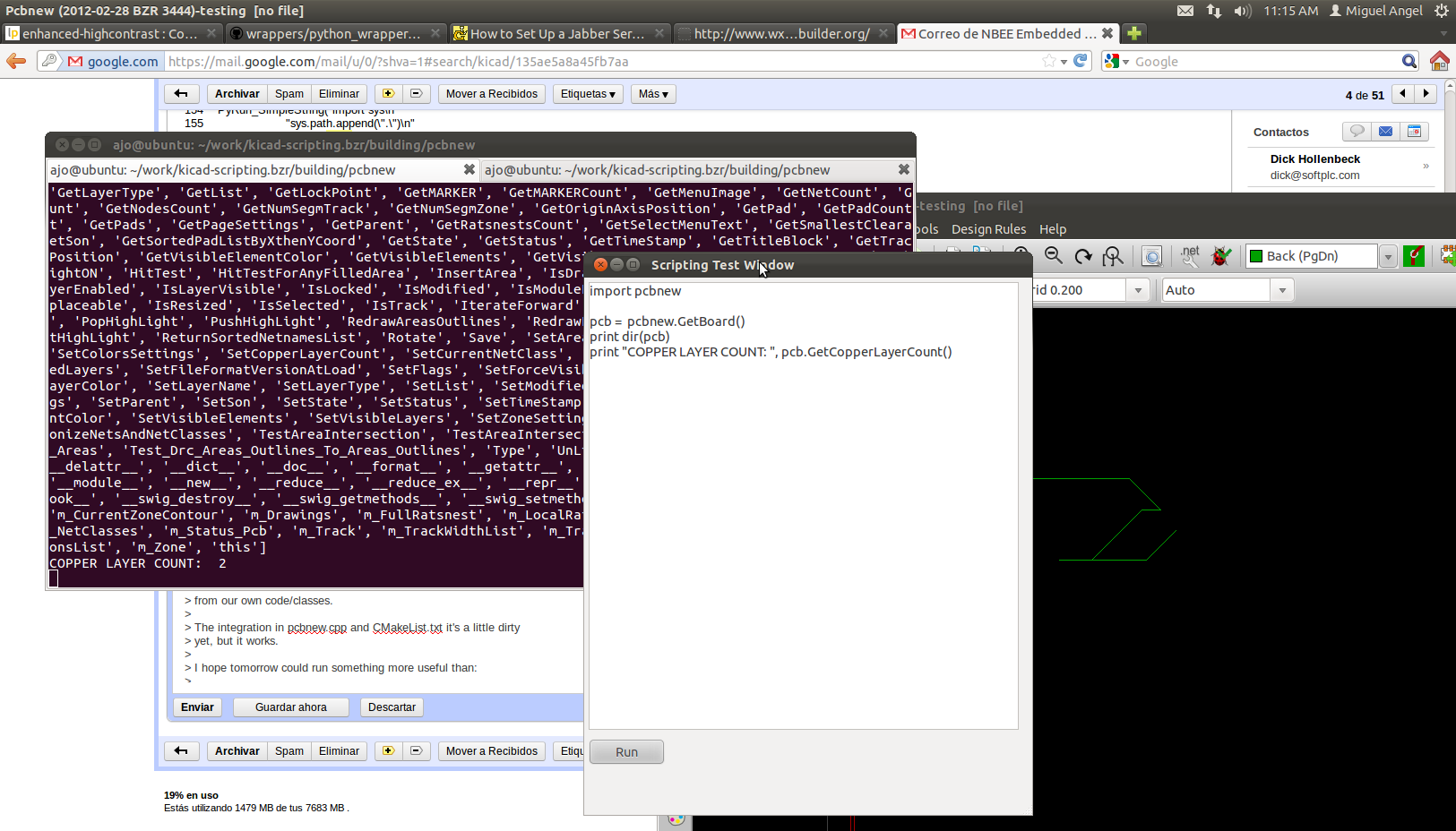Open the Back (PgDn) layer dropdown arrow

[1388, 257]
